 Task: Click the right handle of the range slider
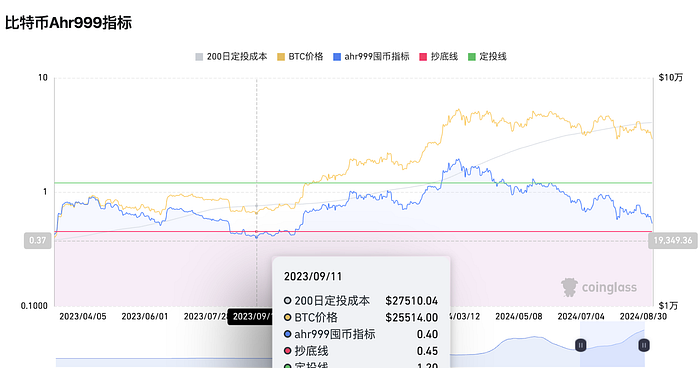click(x=644, y=345)
